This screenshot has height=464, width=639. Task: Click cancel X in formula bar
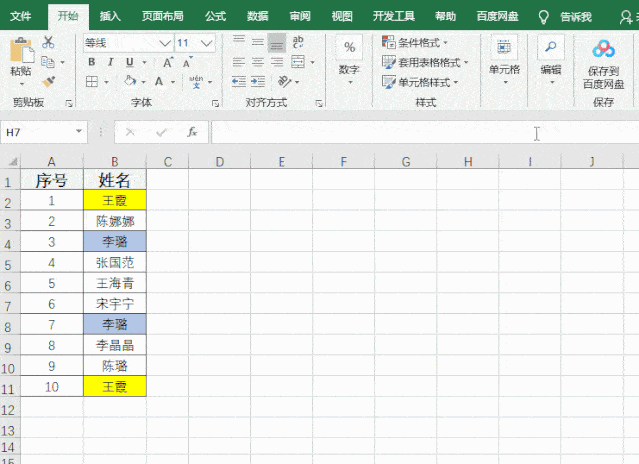(x=130, y=132)
